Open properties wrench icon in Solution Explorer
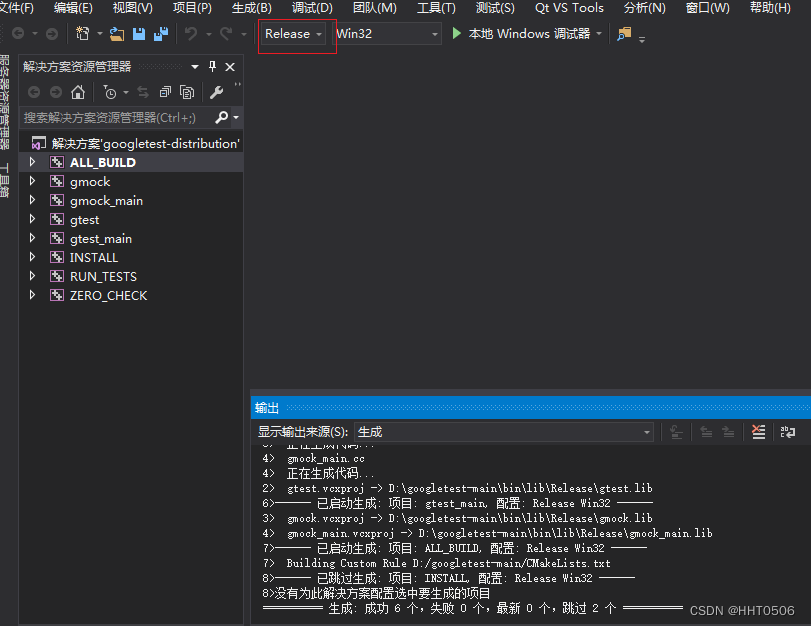 (216, 93)
